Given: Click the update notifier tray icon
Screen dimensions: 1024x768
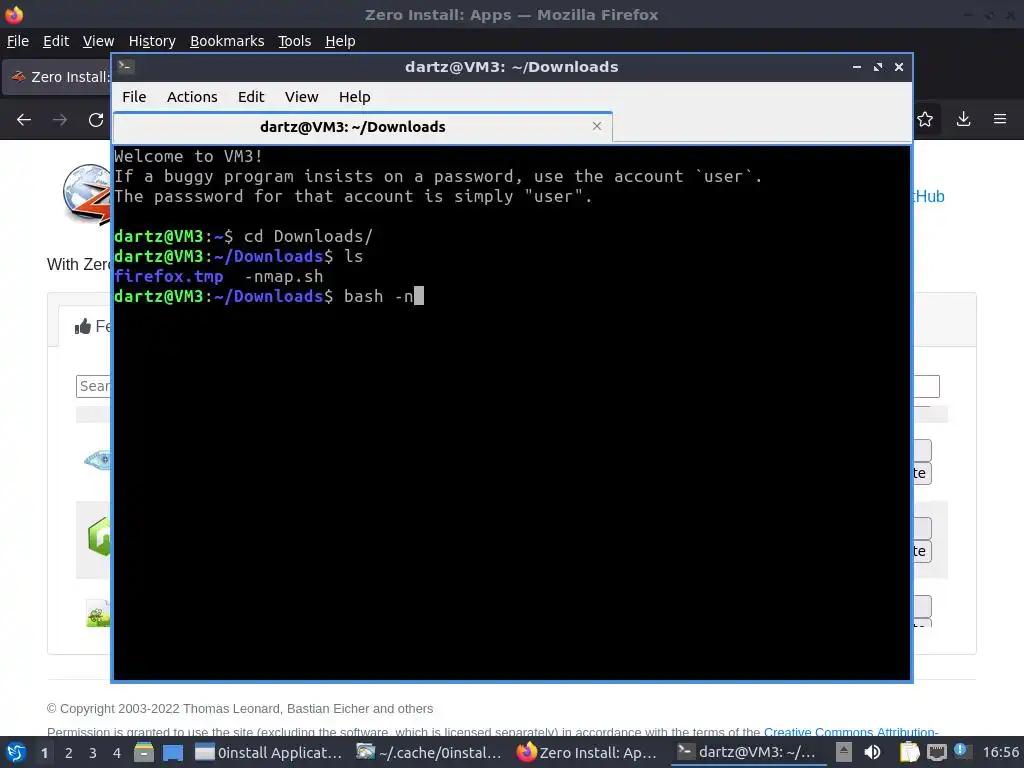Looking at the screenshot, I should 961,751.
